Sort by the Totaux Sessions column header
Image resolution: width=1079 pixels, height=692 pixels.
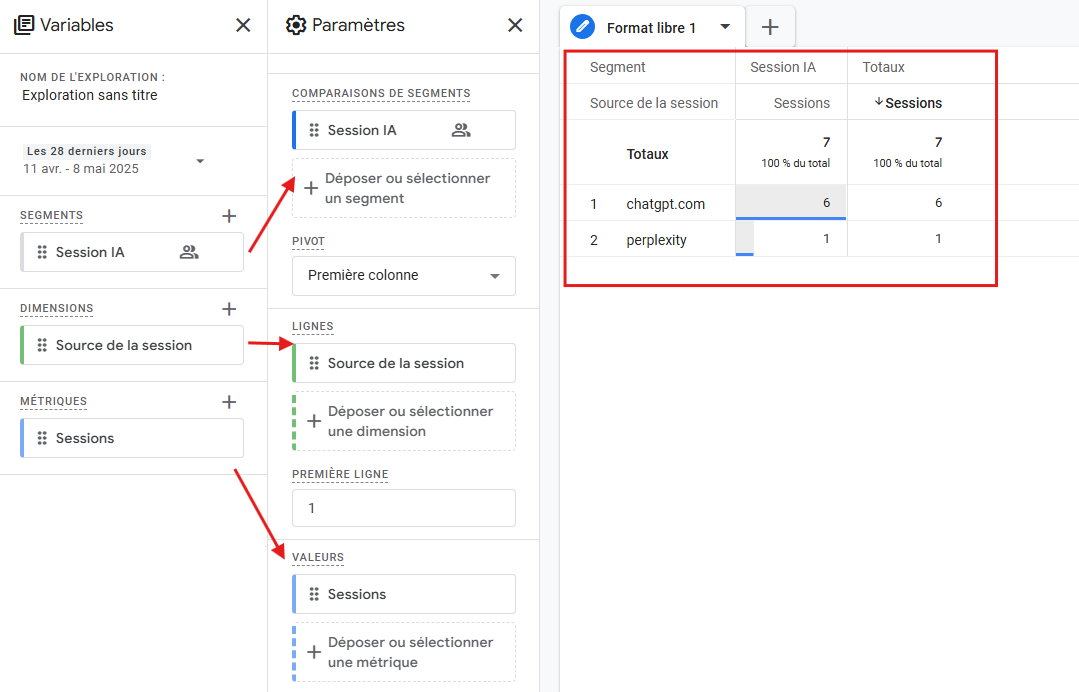(x=912, y=103)
